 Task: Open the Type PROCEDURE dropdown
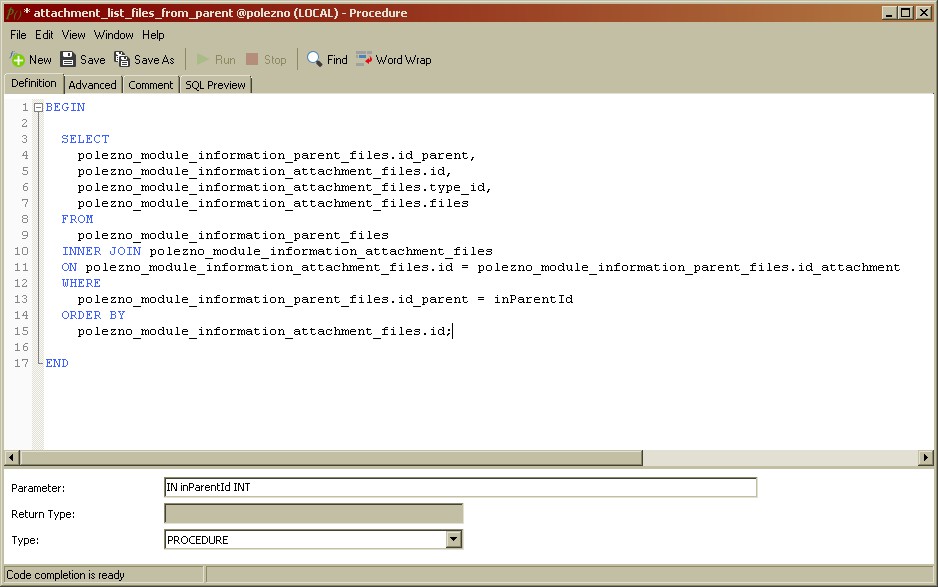[x=453, y=540]
